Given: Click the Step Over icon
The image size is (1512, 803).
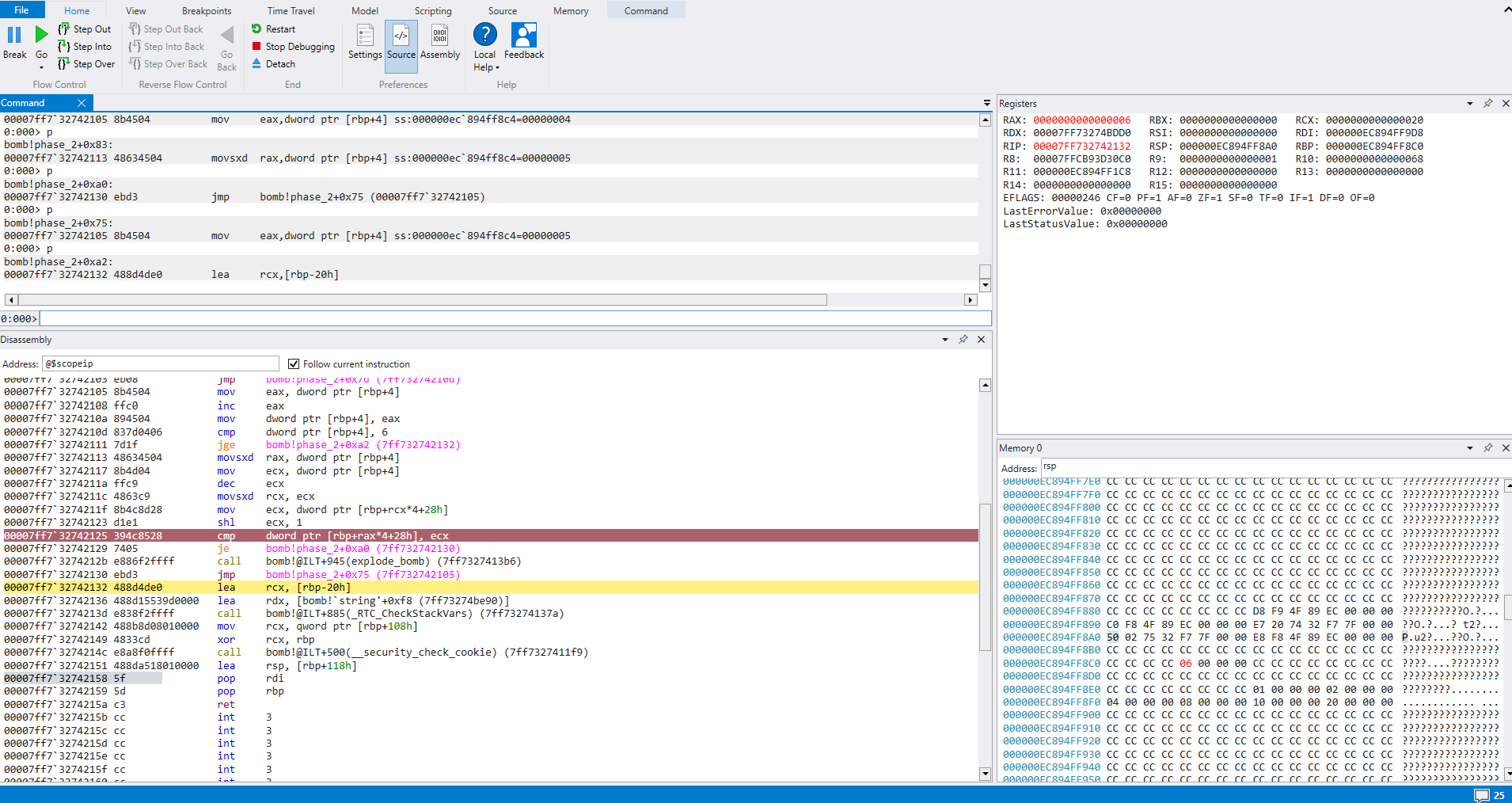Looking at the screenshot, I should point(64,64).
